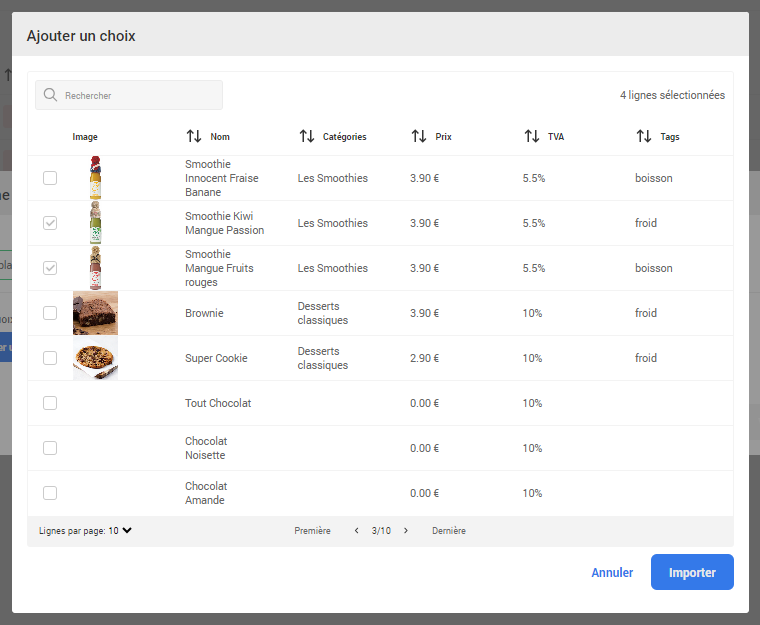Focus the Rechercher search field
The width and height of the screenshot is (760, 625).
tap(138, 95)
